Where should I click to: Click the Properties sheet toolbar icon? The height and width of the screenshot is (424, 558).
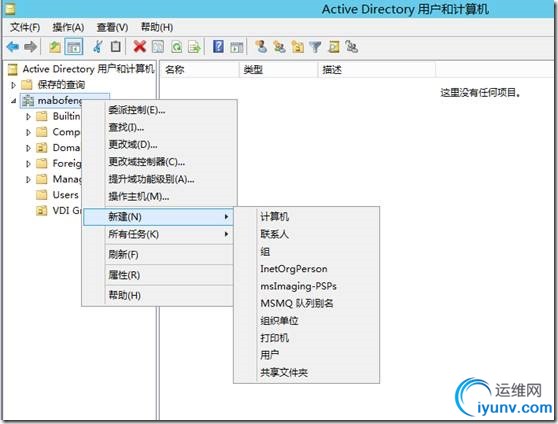pyautogui.click(x=158, y=47)
